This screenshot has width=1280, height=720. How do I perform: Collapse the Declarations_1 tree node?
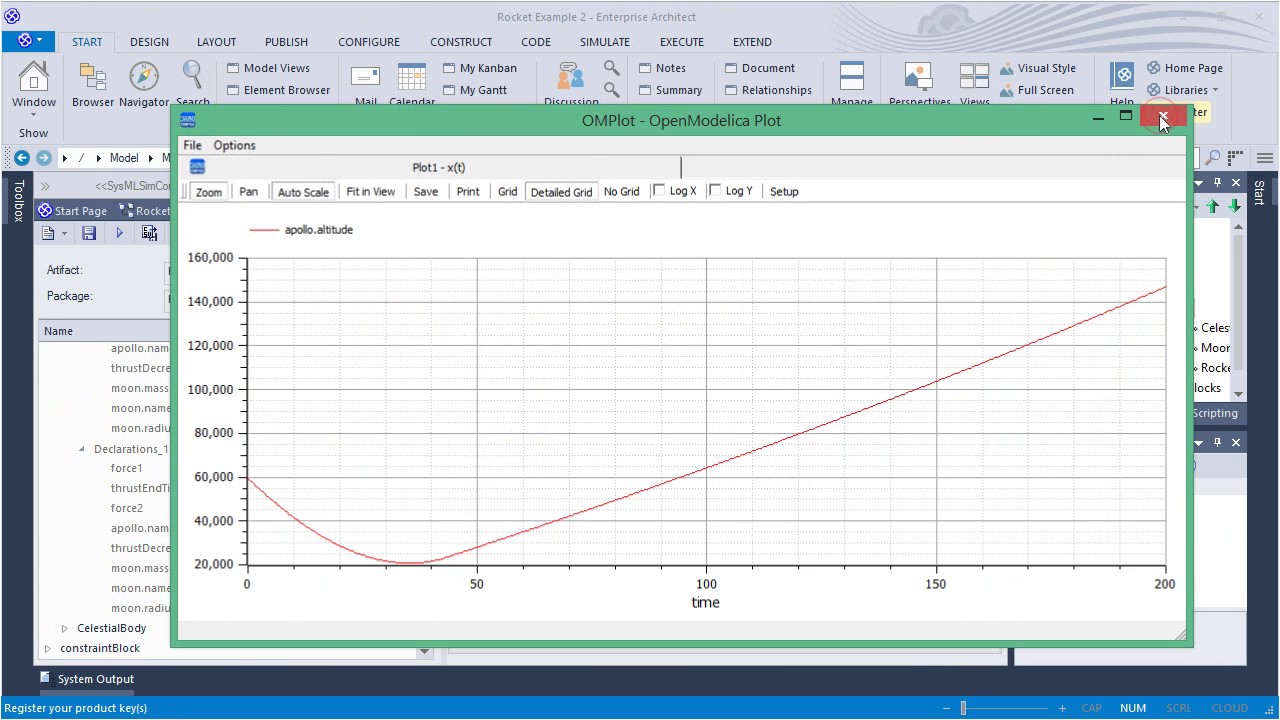click(82, 449)
